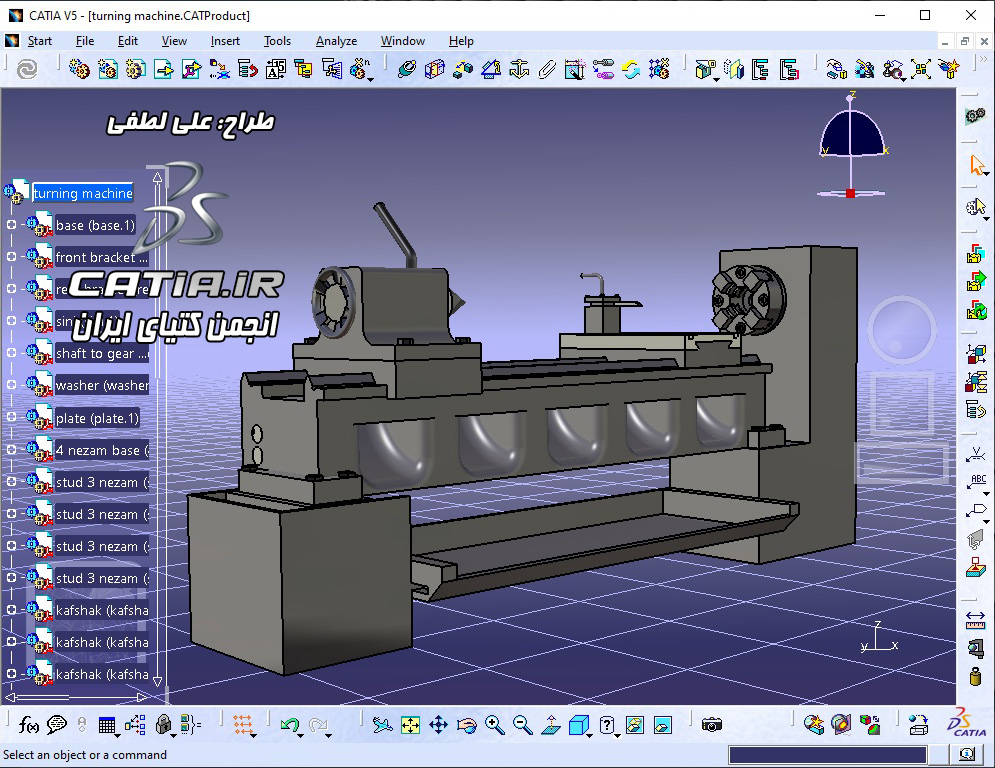Expand the 4 nezam base node

(11, 449)
